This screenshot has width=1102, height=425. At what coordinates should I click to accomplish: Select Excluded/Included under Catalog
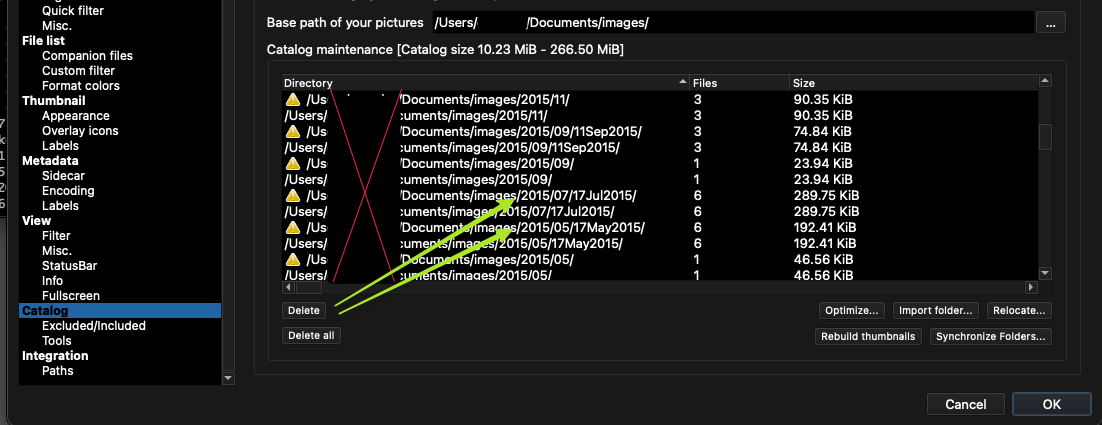93,326
